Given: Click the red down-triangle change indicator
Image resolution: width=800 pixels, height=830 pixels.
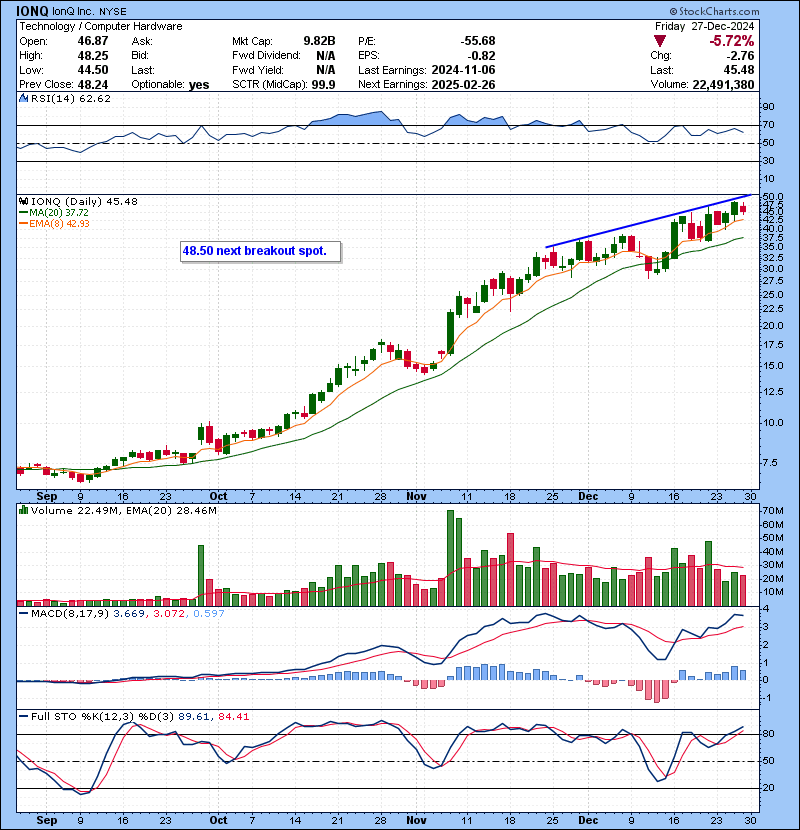Looking at the screenshot, I should 660,41.
